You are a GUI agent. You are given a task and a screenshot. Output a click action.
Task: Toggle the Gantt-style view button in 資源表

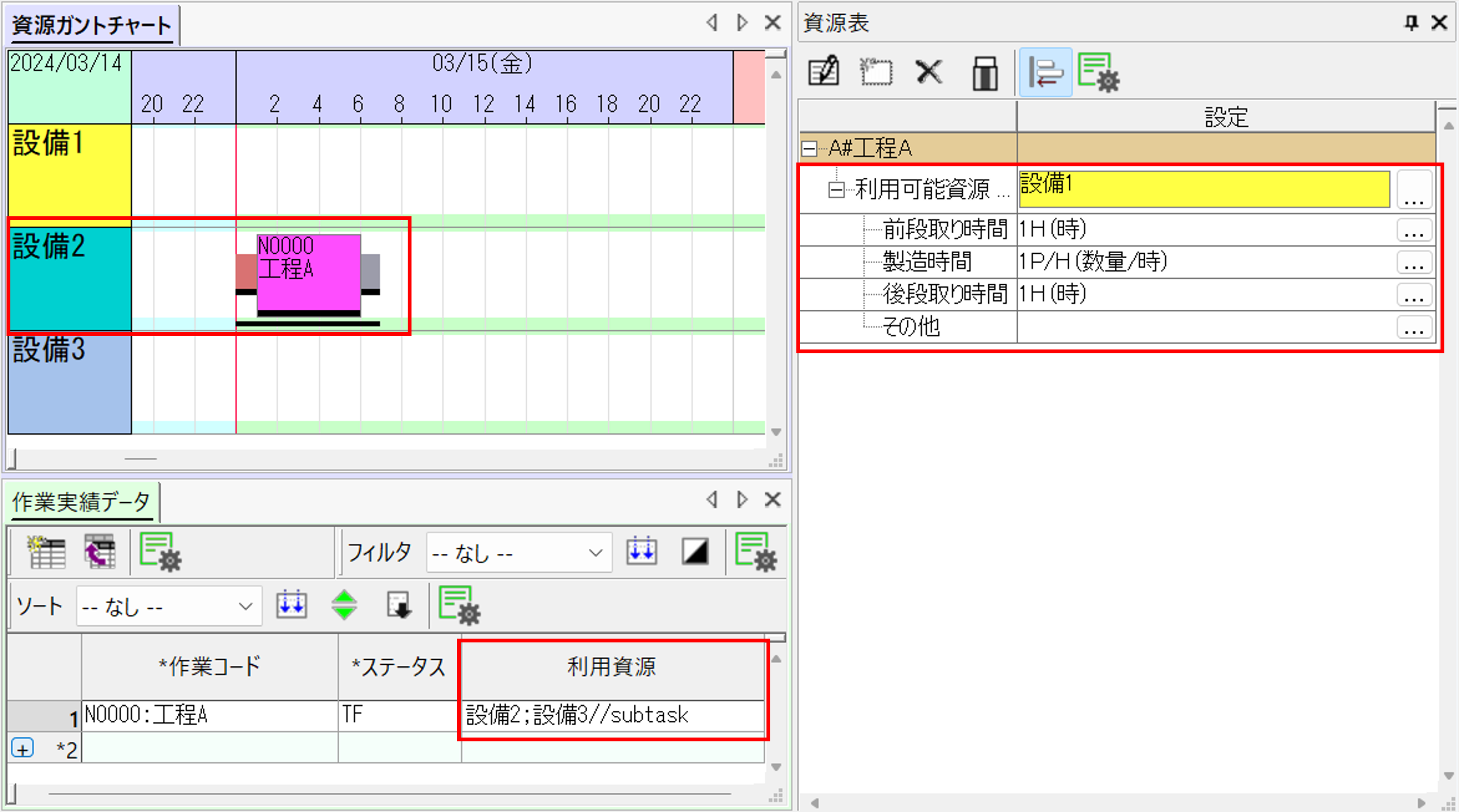[1045, 73]
